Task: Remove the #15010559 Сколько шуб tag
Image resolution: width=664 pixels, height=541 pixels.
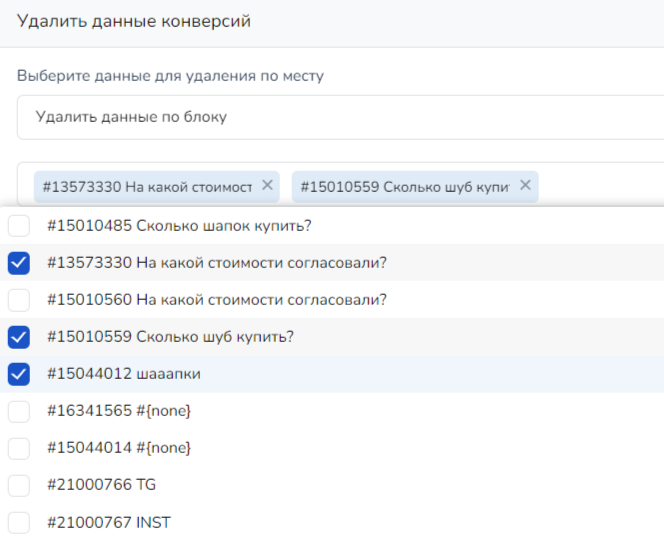Action: (x=525, y=185)
